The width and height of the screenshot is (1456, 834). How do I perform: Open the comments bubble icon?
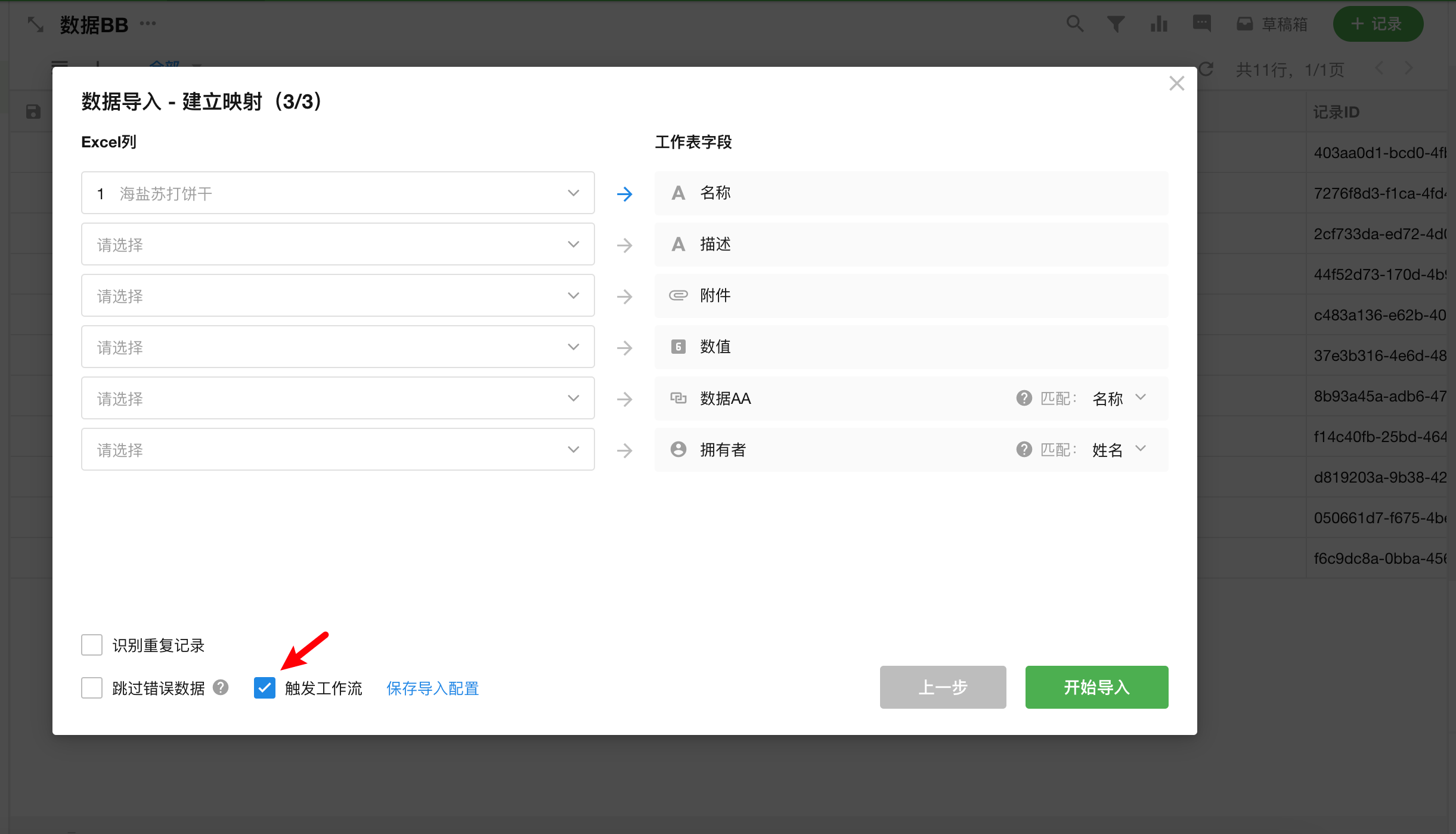coord(1201,24)
